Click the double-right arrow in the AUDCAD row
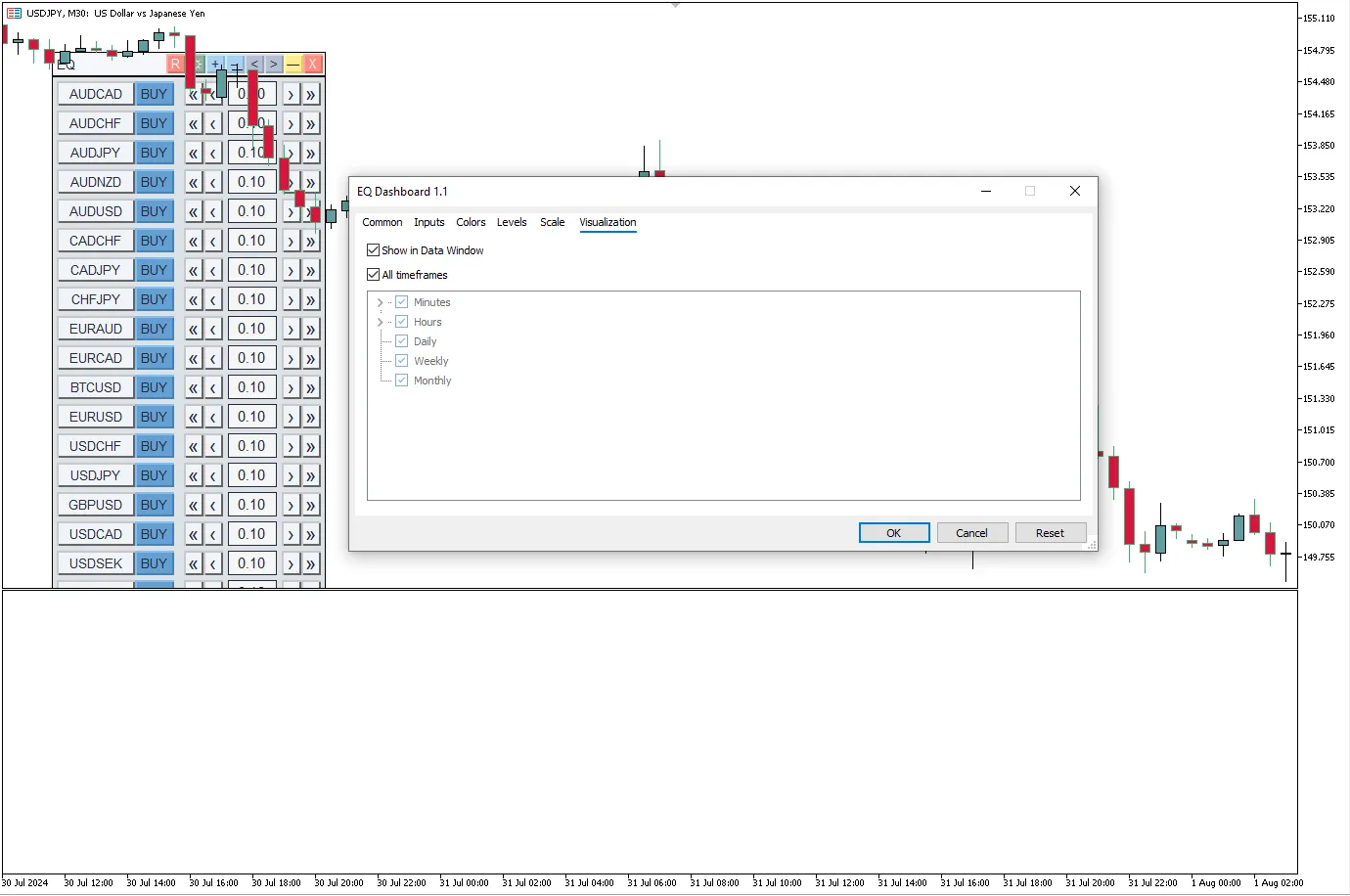This screenshot has height=896, width=1350. tap(310, 94)
